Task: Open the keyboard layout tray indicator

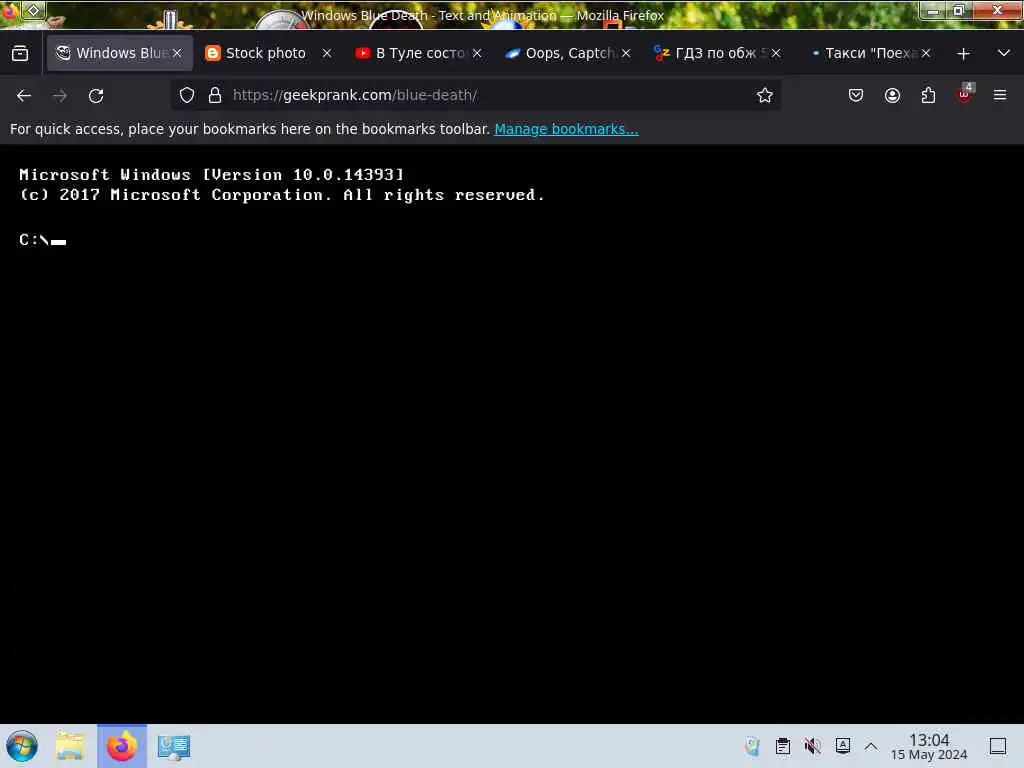Action: coord(842,746)
